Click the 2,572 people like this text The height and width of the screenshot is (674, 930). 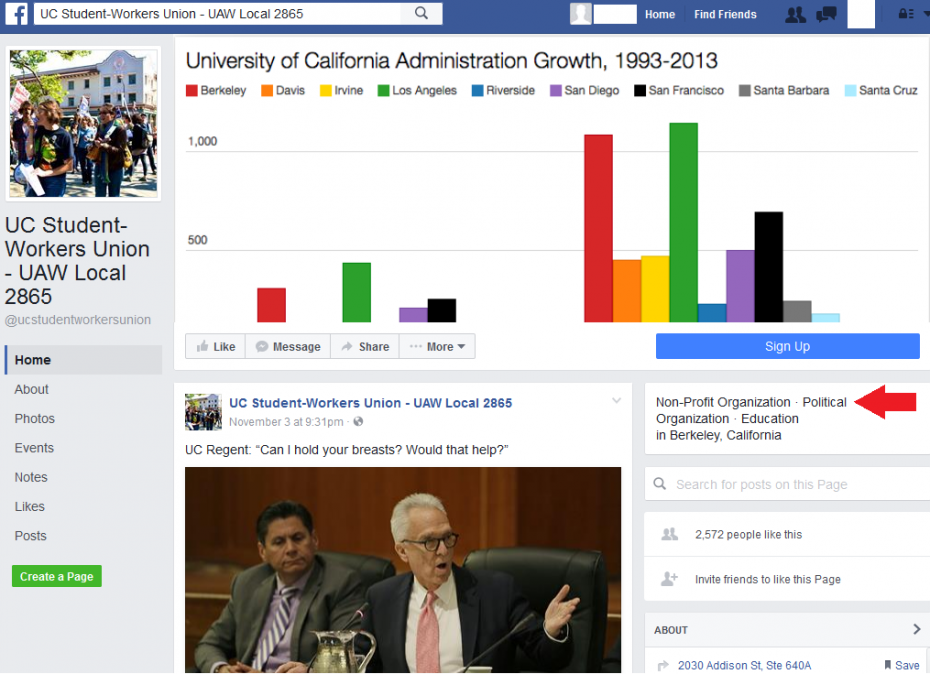(749, 535)
